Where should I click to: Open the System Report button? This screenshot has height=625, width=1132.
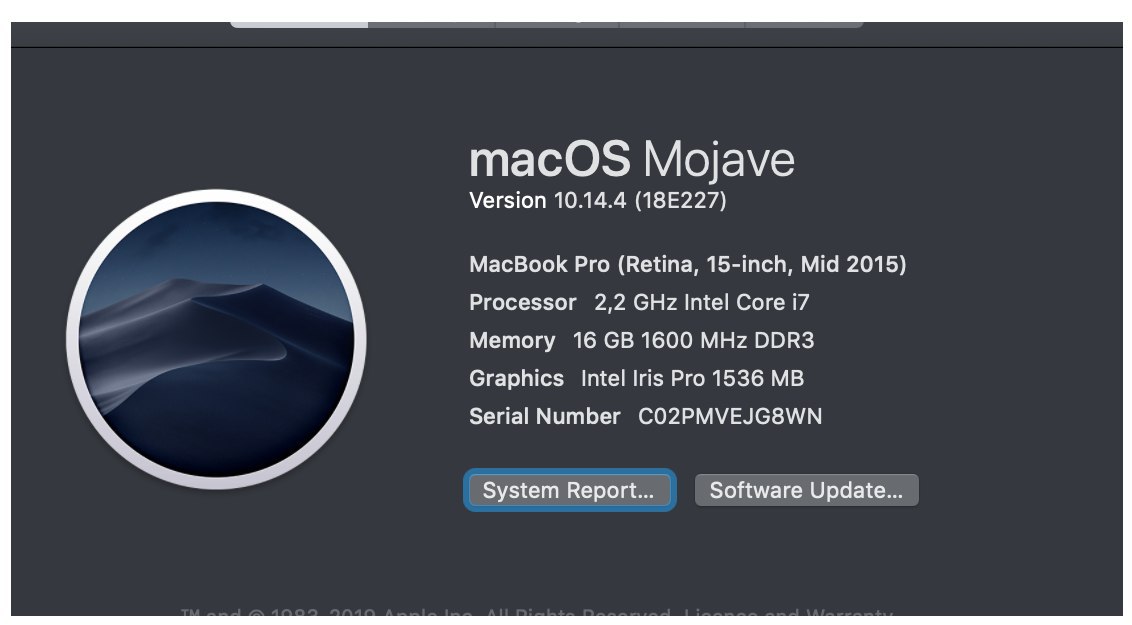570,490
